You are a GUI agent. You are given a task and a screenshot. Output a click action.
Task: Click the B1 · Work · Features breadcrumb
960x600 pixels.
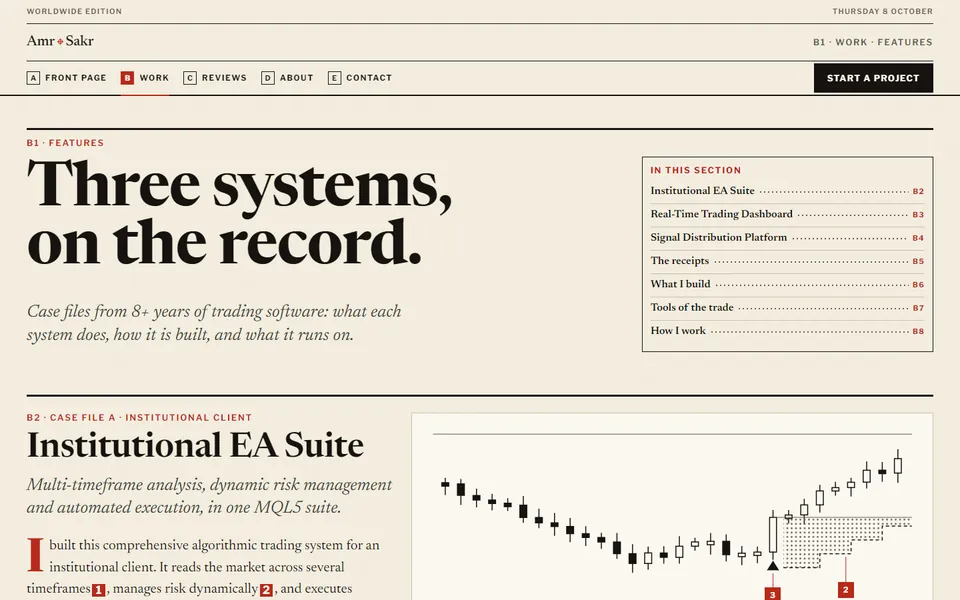tap(872, 42)
